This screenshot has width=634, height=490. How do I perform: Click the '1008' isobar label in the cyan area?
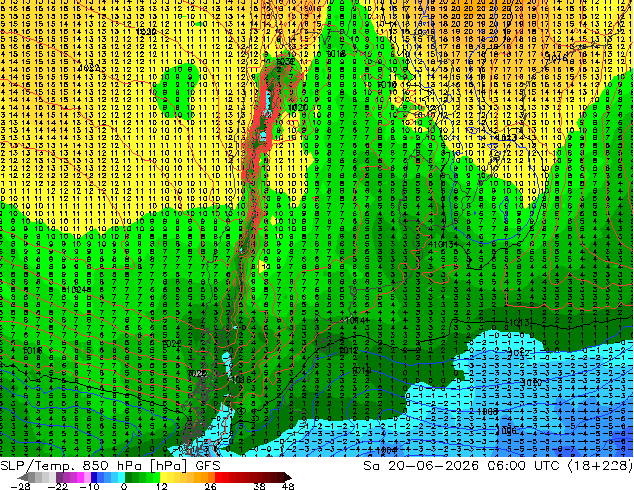point(488,412)
